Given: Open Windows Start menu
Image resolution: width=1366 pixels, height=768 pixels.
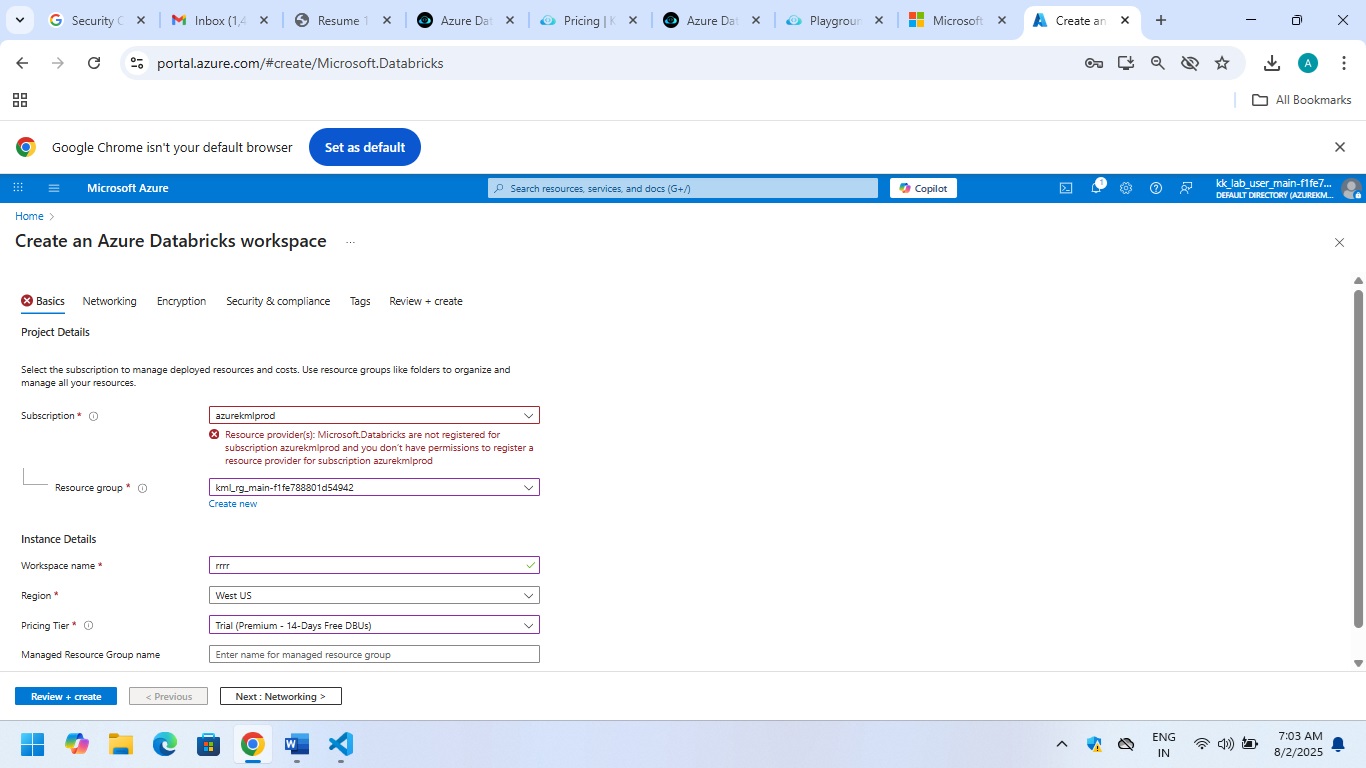Looking at the screenshot, I should [x=33, y=744].
